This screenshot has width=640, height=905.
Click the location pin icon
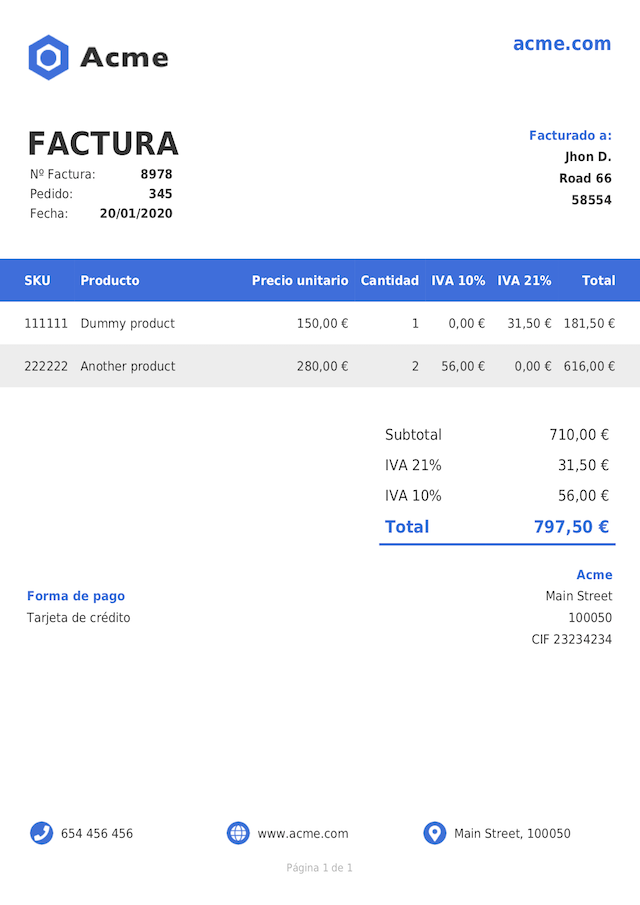point(435,833)
